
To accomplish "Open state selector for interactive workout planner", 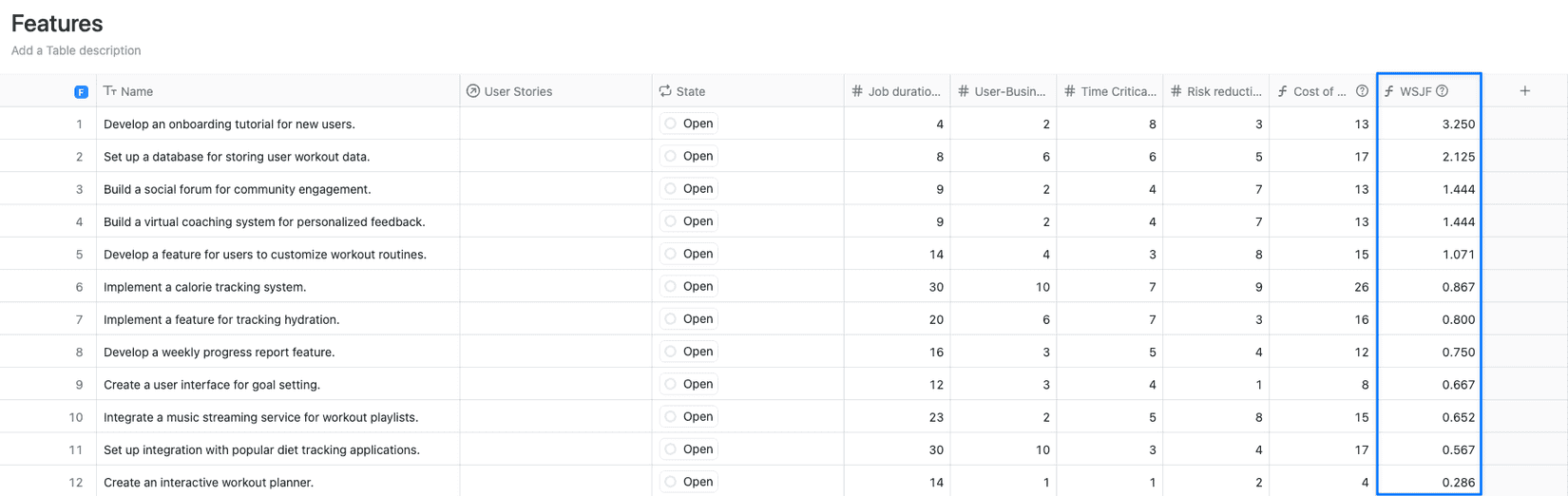I will (689, 482).
